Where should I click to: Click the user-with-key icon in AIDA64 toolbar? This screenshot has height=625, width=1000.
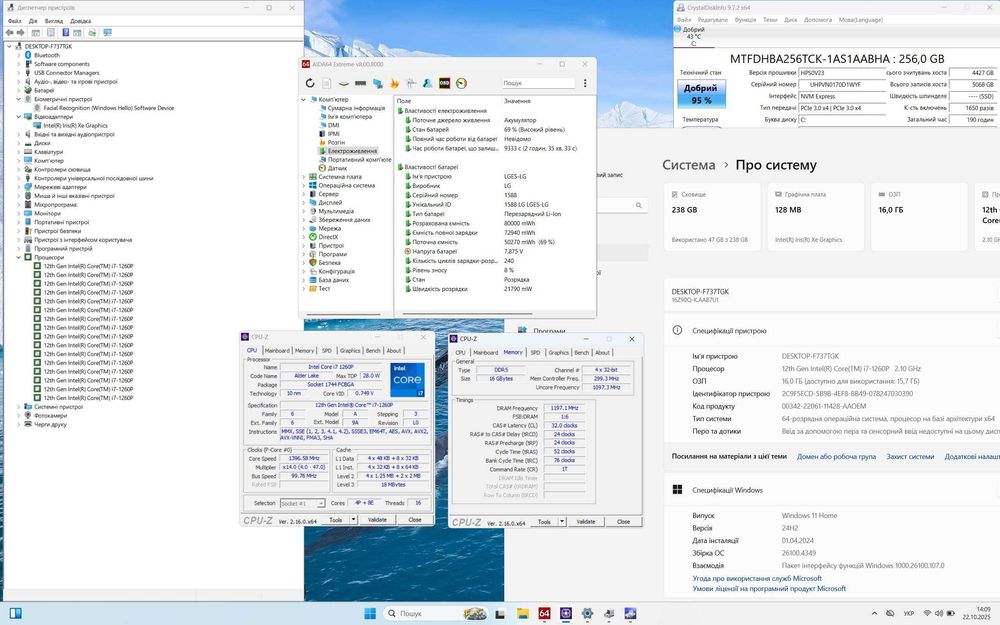427,83
